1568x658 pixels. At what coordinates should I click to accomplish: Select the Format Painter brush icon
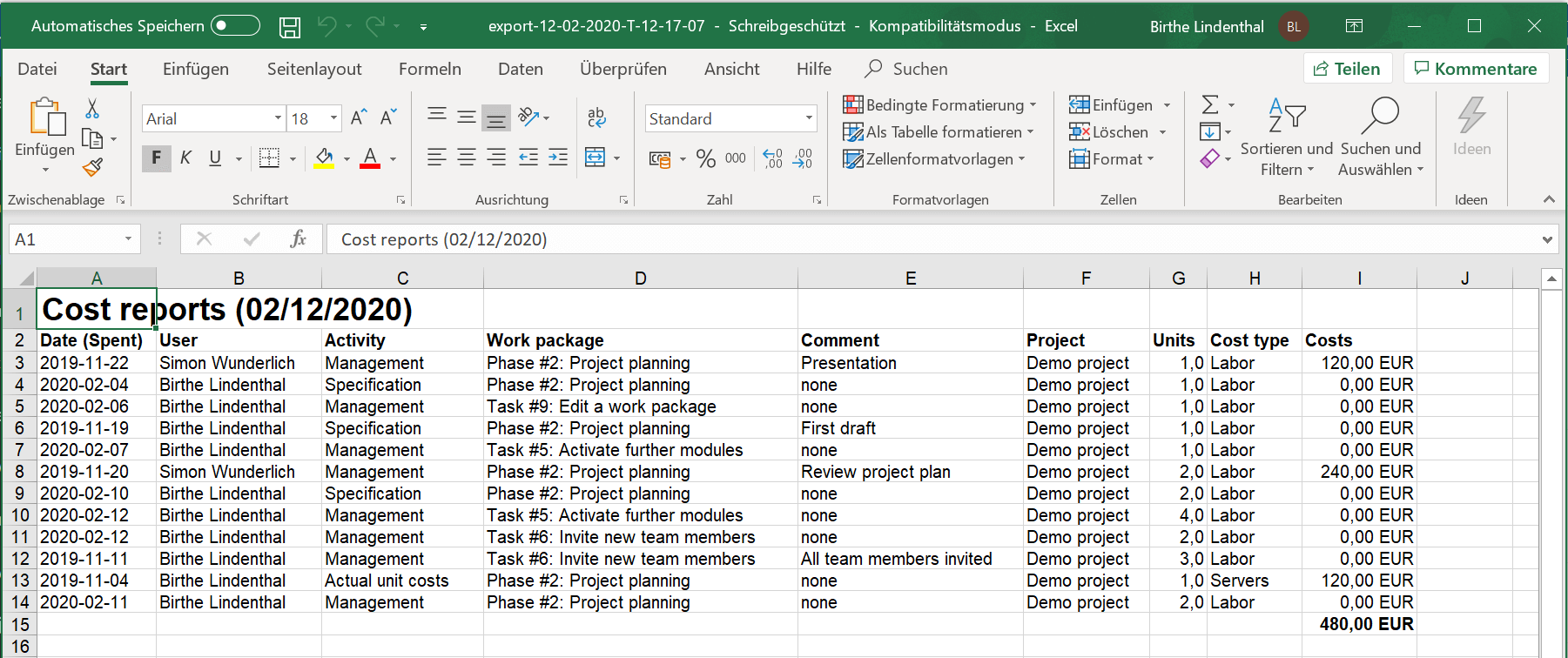click(93, 167)
